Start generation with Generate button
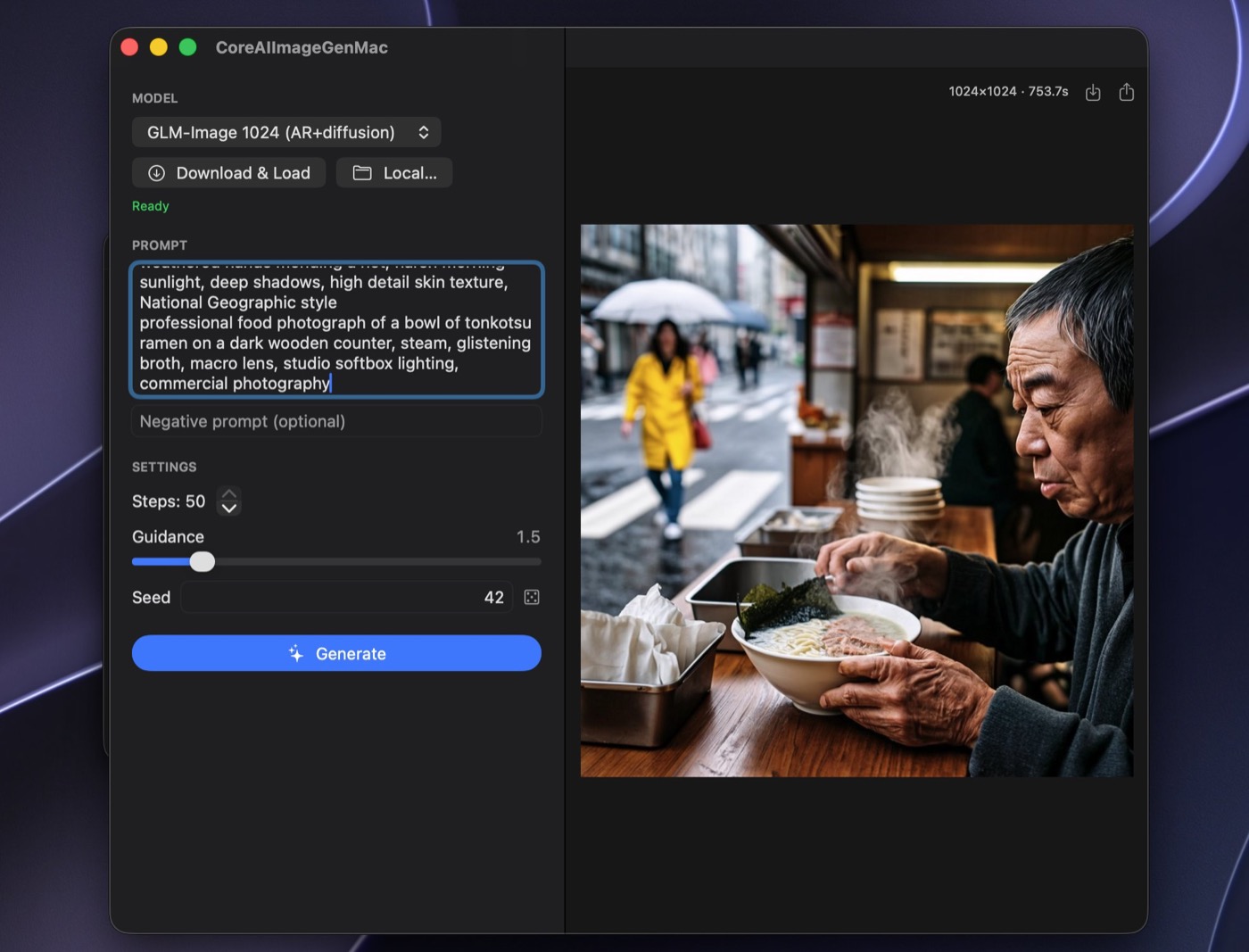Image resolution: width=1249 pixels, height=952 pixels. [x=336, y=653]
